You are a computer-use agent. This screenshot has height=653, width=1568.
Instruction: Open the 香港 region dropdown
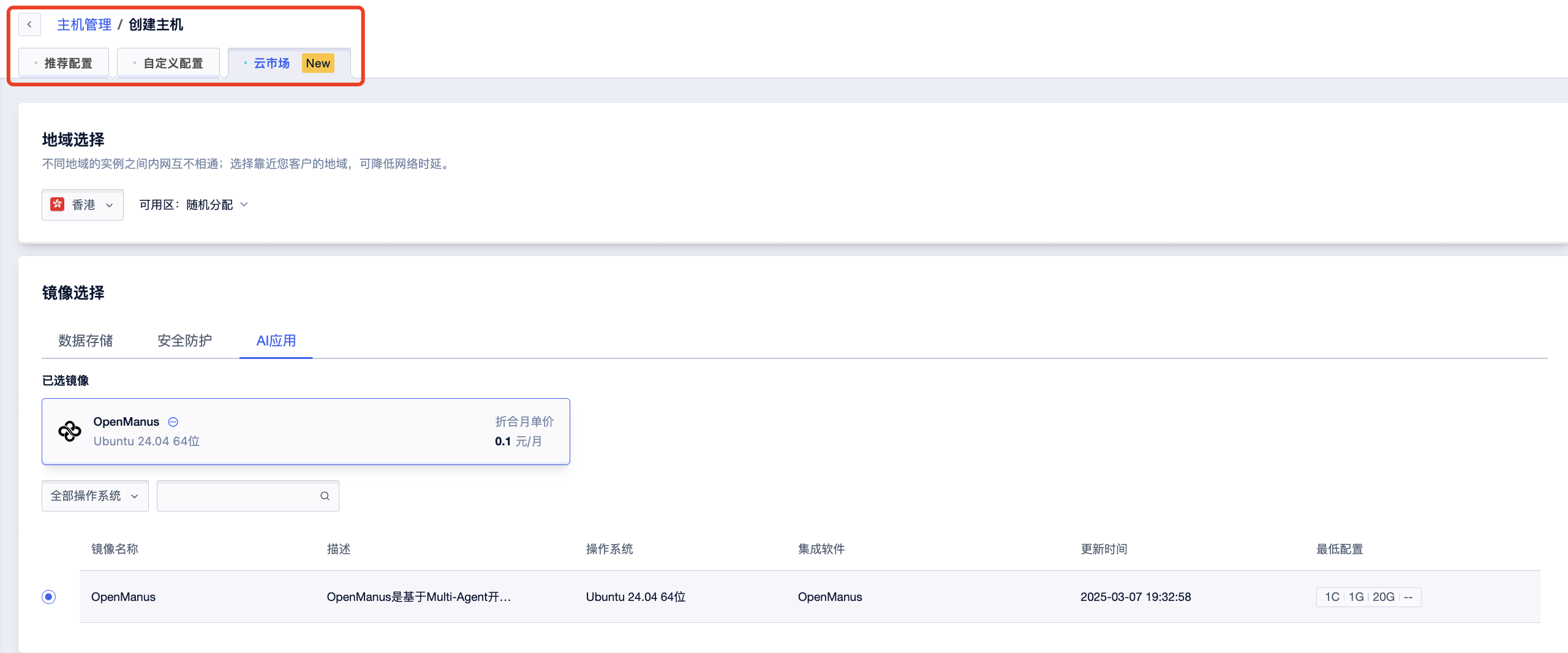(x=83, y=205)
